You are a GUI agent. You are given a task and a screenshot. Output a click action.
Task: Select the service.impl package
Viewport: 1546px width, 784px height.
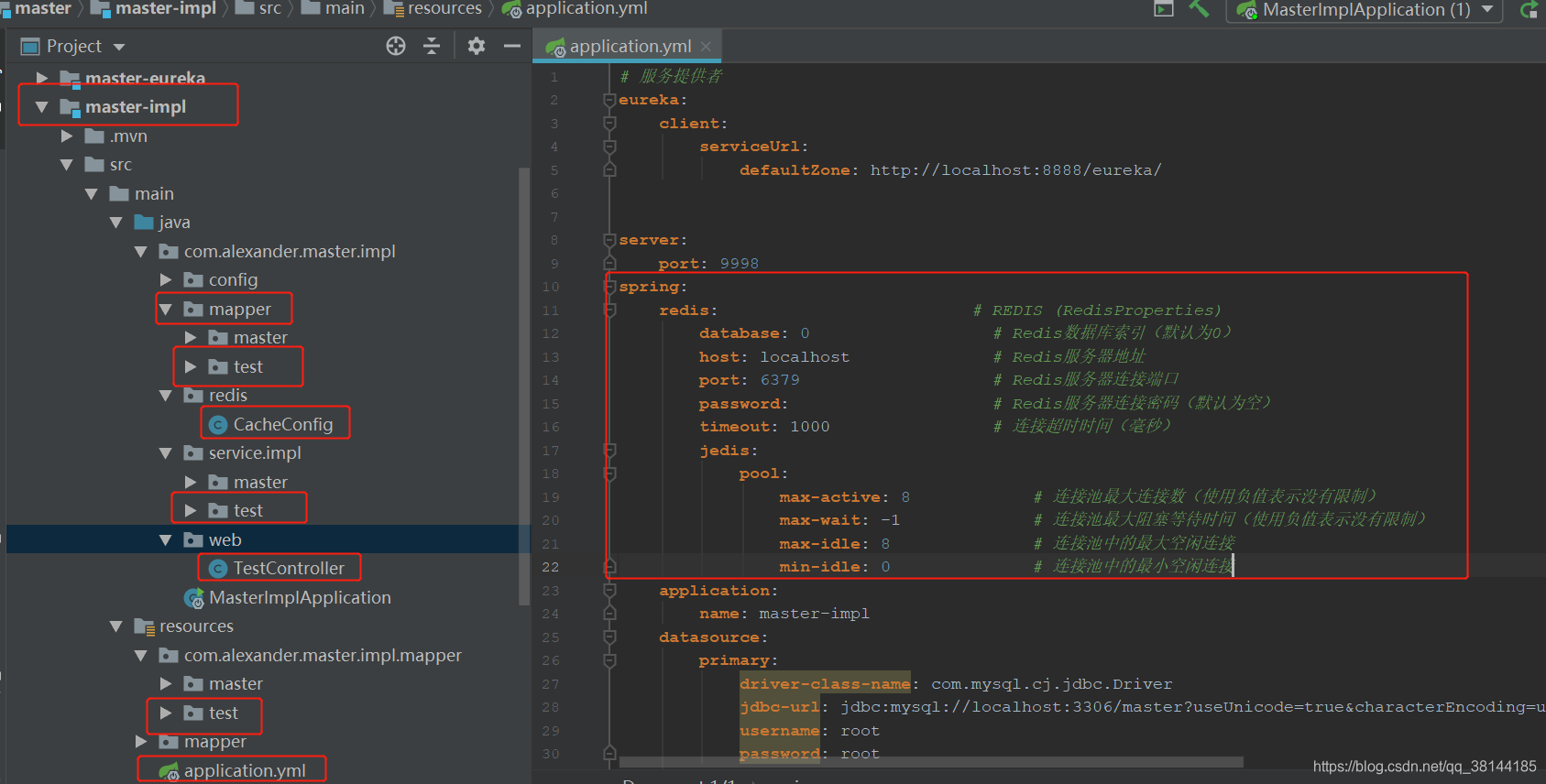click(x=255, y=453)
